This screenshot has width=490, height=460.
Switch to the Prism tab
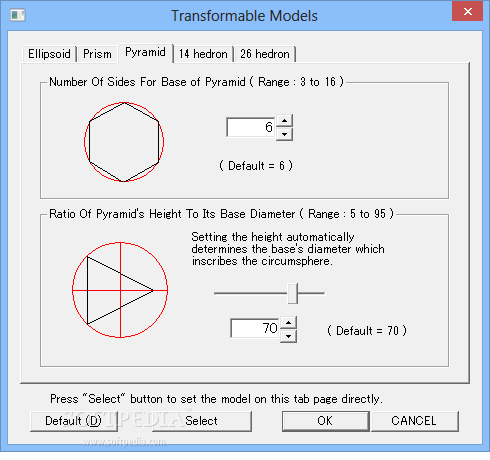pyautogui.click(x=97, y=54)
